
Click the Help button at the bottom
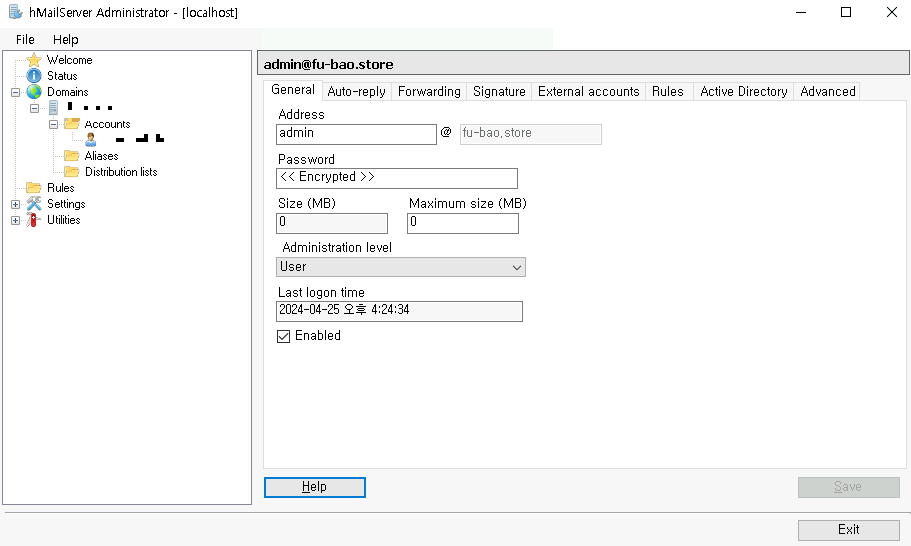(x=315, y=487)
